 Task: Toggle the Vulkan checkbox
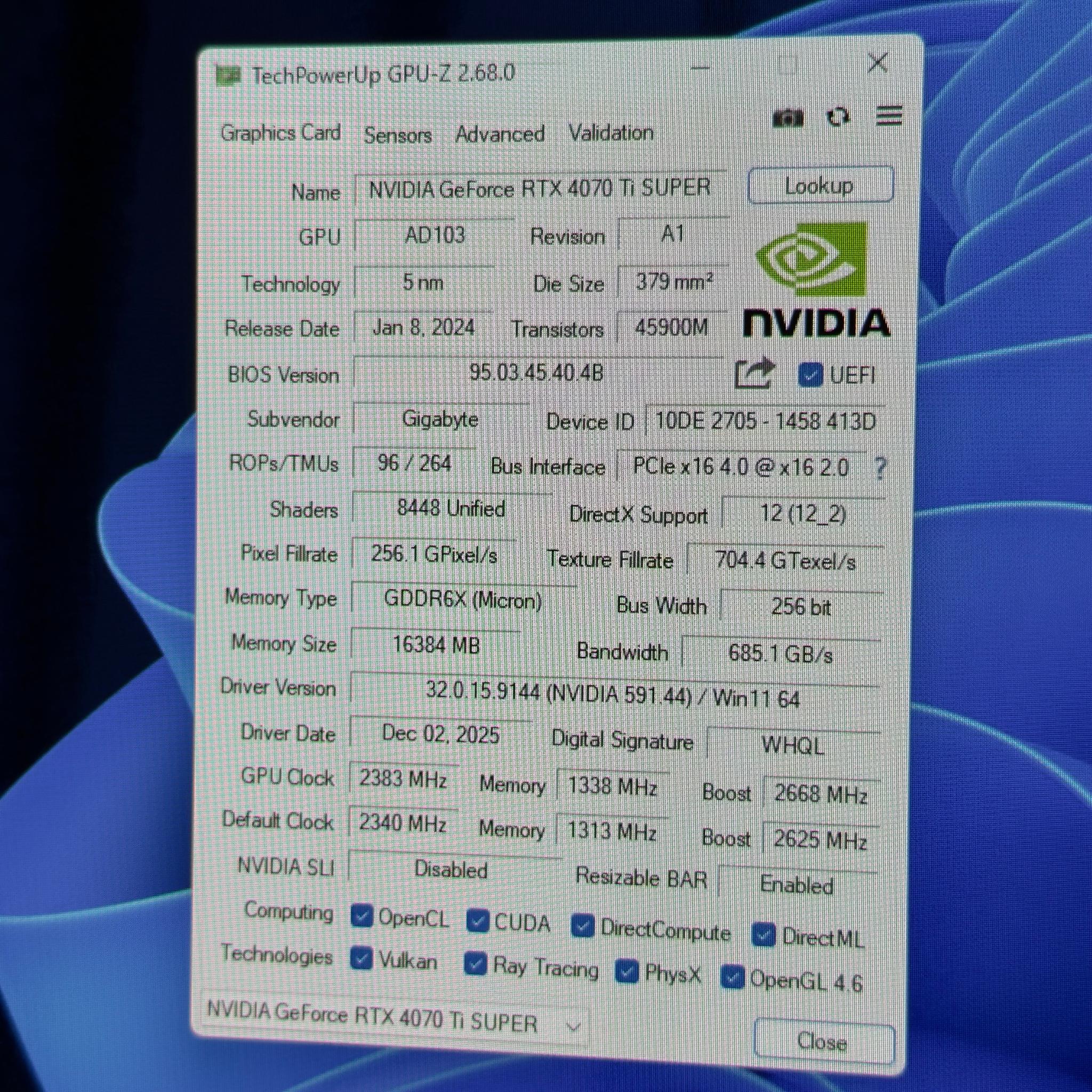point(360,959)
